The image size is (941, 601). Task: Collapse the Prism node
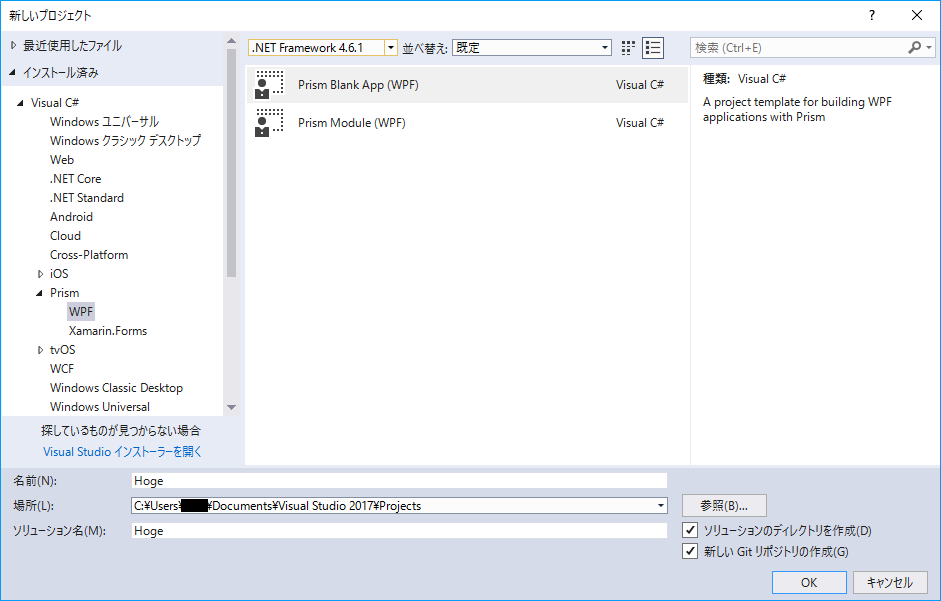pyautogui.click(x=40, y=292)
